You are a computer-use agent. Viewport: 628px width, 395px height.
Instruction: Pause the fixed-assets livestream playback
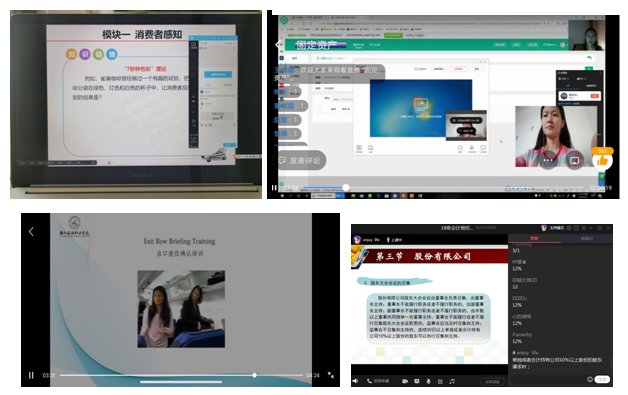point(274,187)
